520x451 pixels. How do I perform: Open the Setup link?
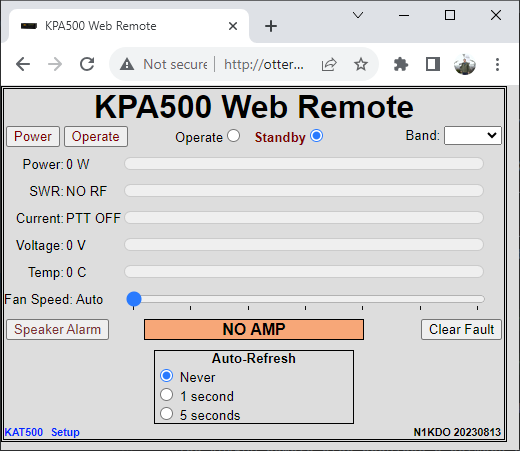coord(65,432)
